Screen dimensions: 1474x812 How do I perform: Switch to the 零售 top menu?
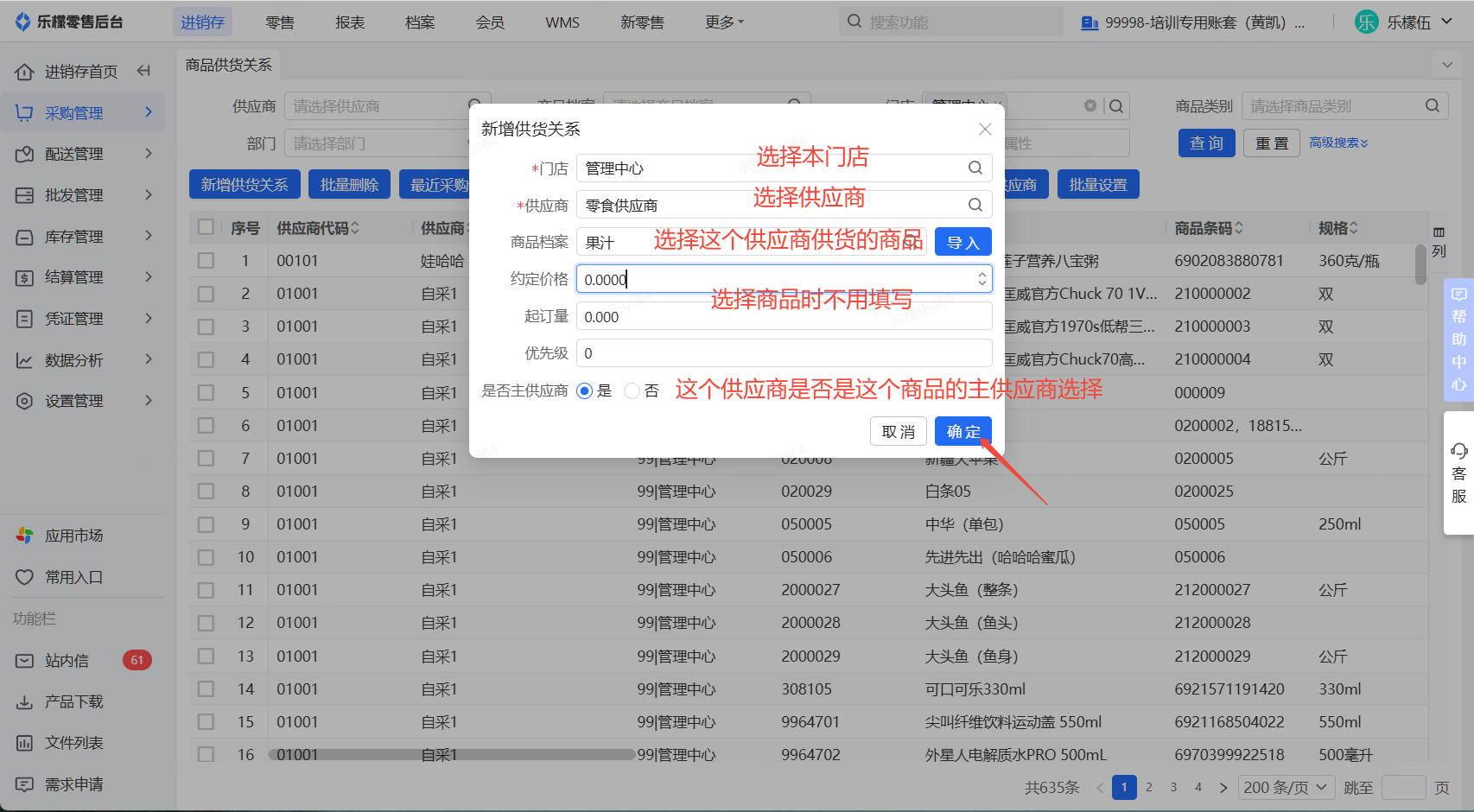click(280, 22)
